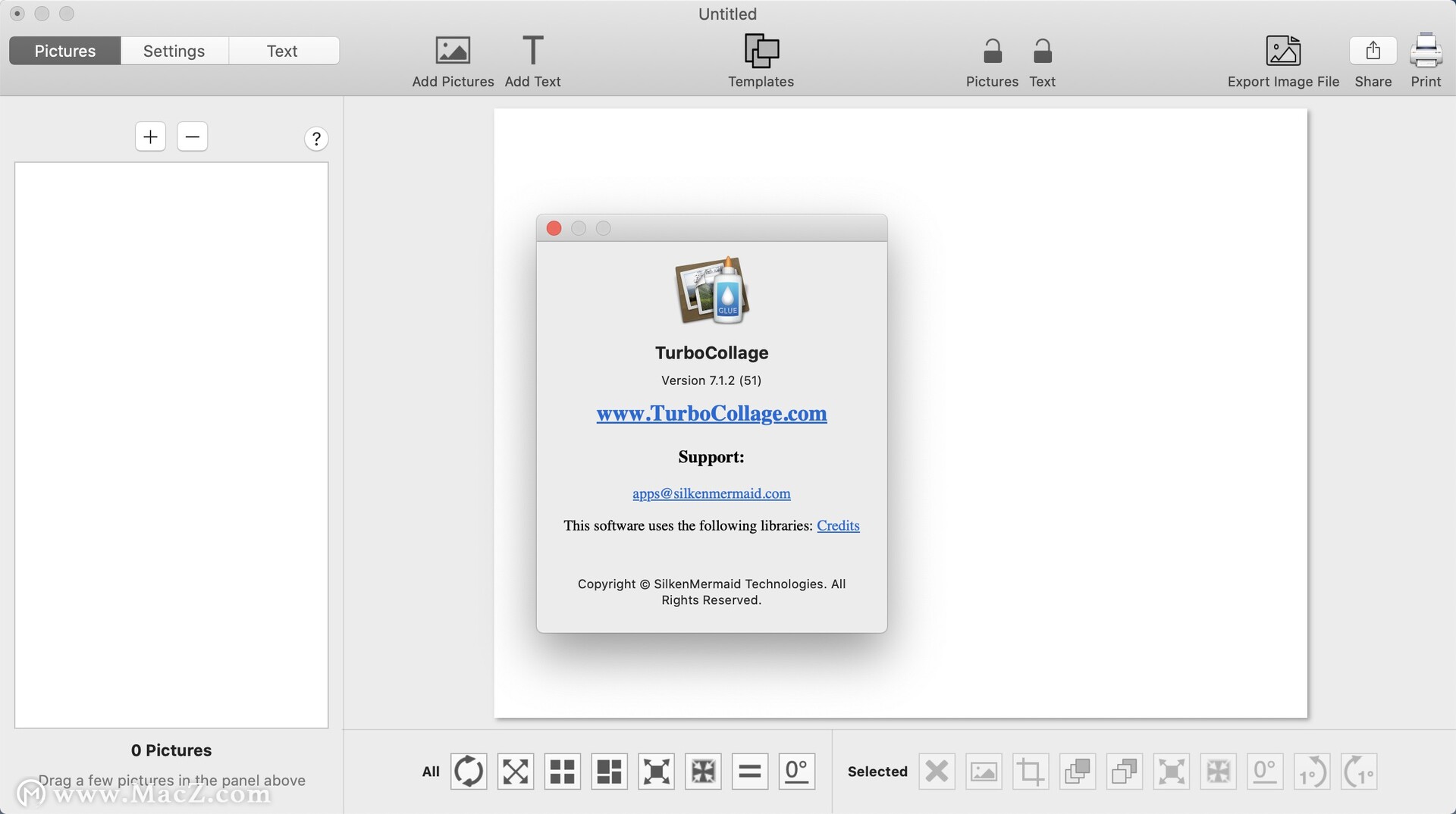Screen dimensions: 1456x814
Task: Crop the selected picture
Action: [x=1031, y=772]
